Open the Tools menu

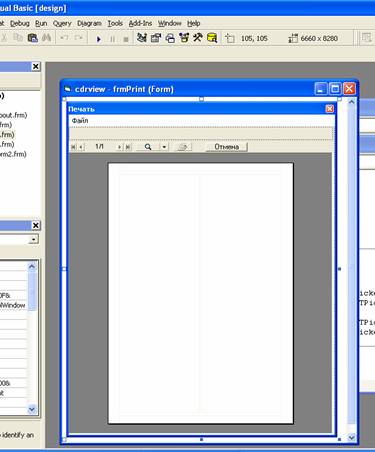point(115,23)
